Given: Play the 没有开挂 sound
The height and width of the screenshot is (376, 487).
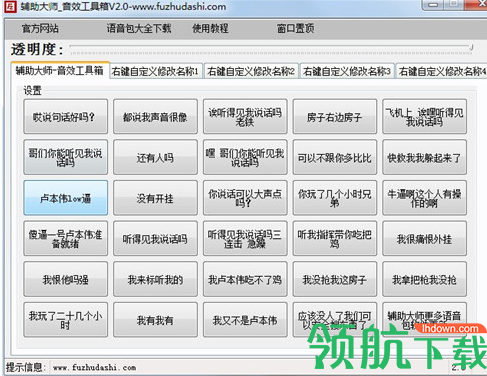Looking at the screenshot, I should [155, 198].
